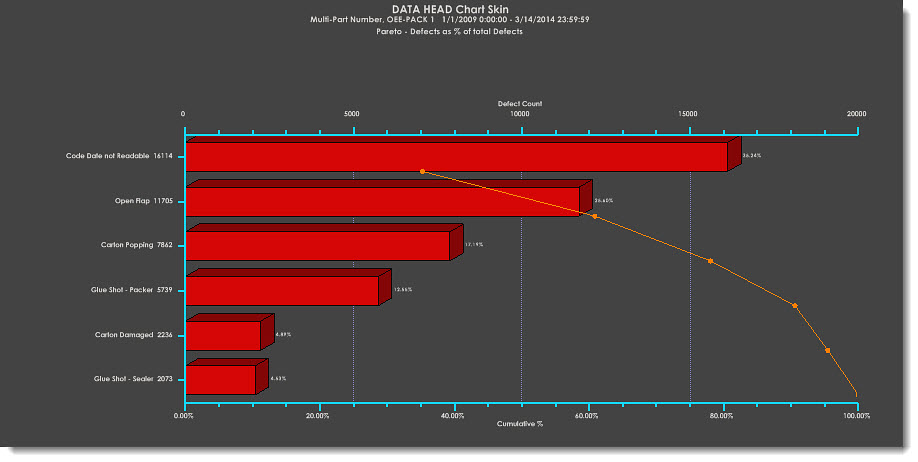Image resolution: width=918 pixels, height=462 pixels.
Task: Click the Cumulative % axis title
Action: 519,424
